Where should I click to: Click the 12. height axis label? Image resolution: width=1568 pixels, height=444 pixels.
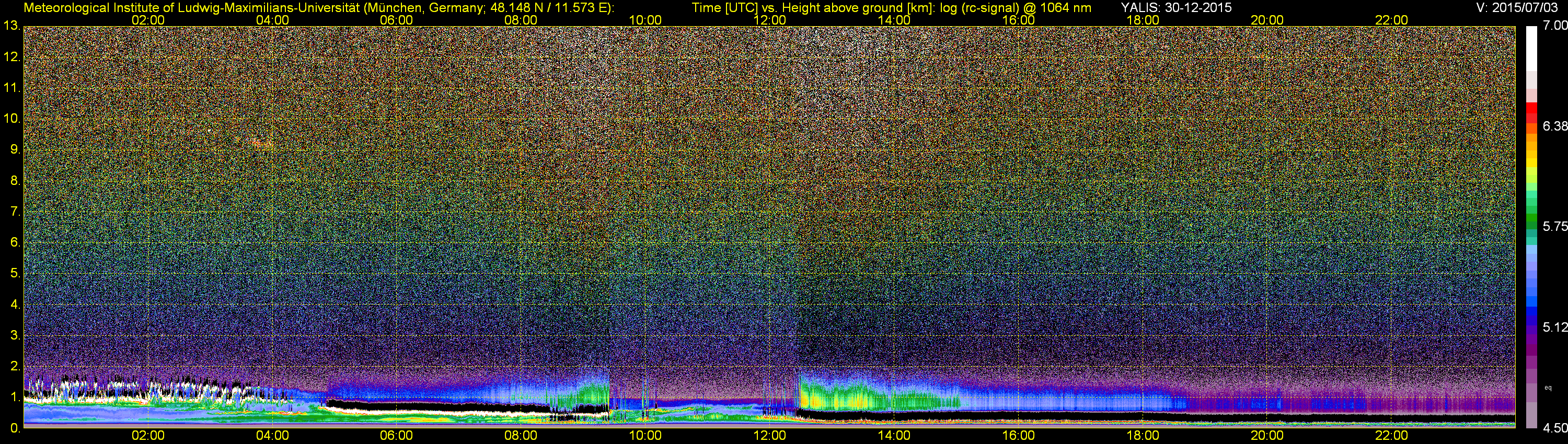[x=12, y=57]
